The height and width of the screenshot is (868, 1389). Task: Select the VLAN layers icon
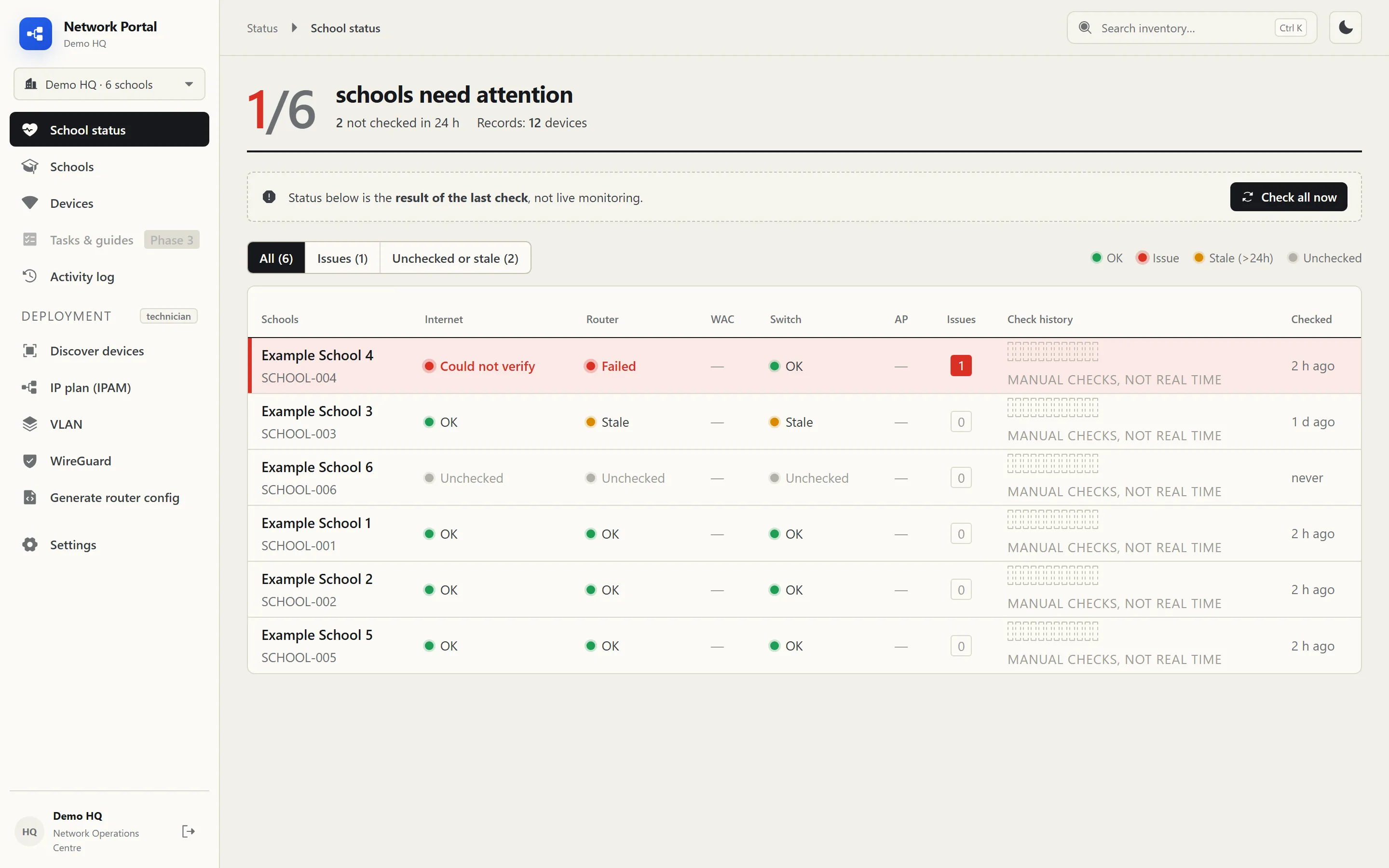pyautogui.click(x=30, y=424)
